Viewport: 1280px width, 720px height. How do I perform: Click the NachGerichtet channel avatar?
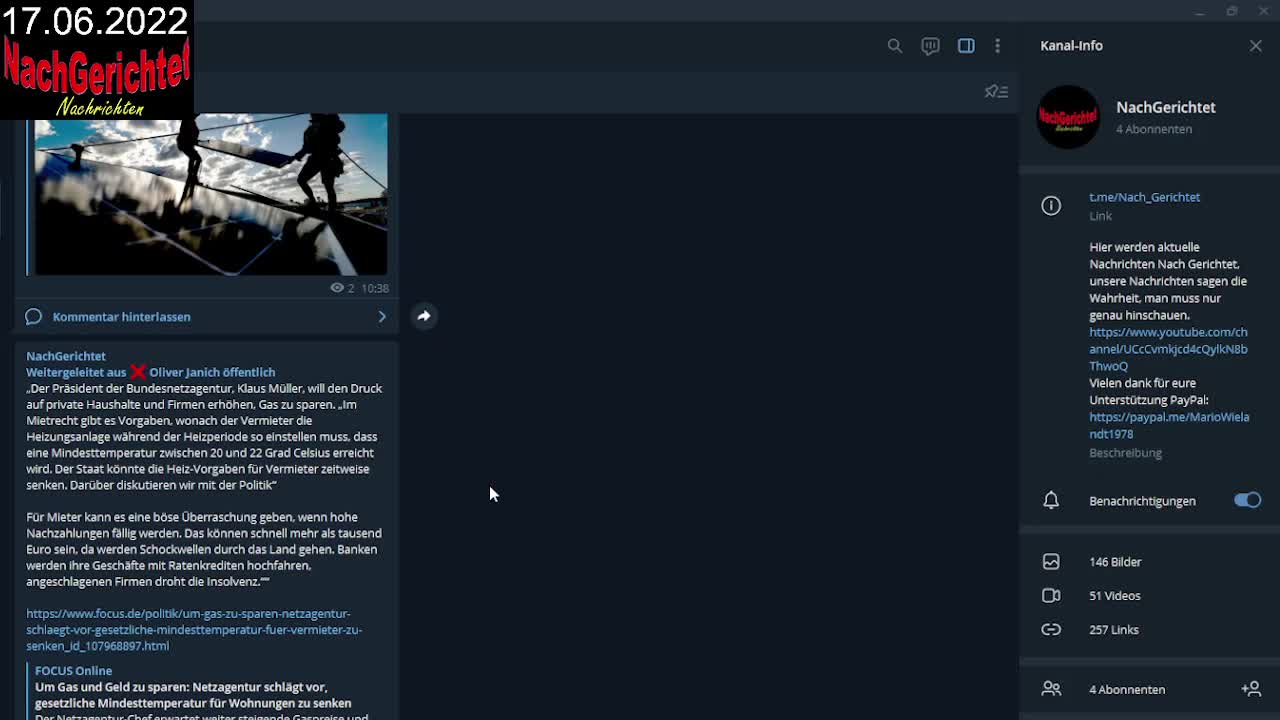(1068, 117)
